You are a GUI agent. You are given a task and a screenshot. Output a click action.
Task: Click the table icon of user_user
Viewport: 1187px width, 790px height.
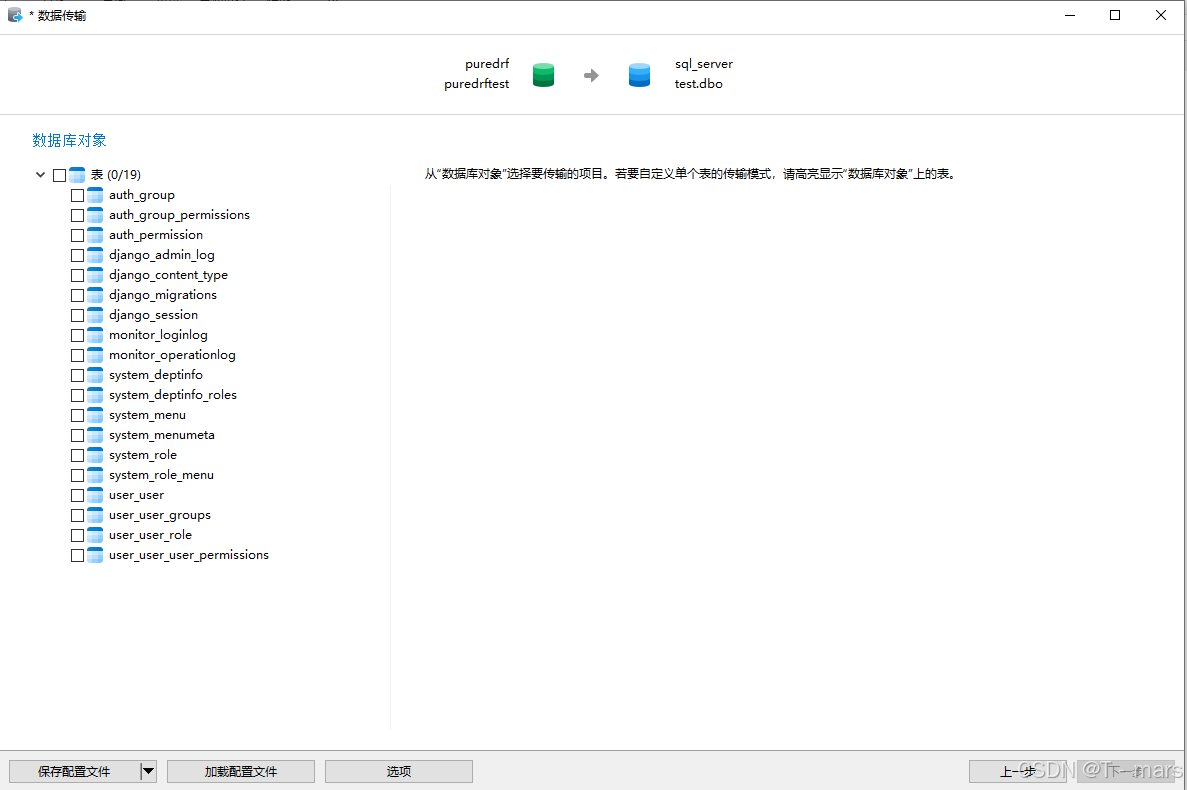point(95,496)
